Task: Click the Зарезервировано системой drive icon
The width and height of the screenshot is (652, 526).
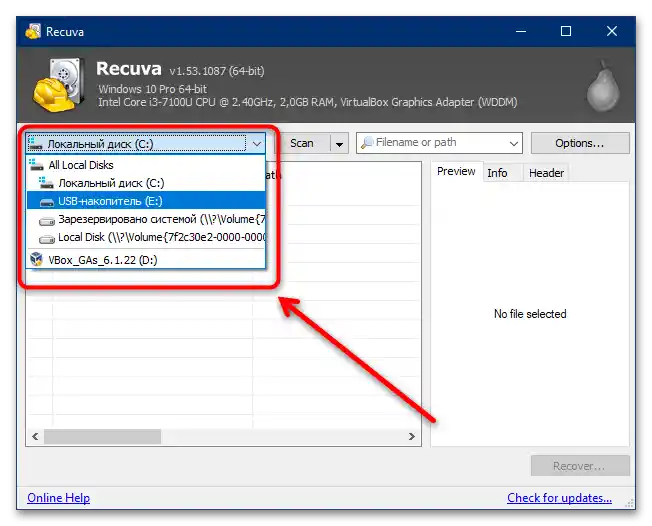Action: pos(47,221)
